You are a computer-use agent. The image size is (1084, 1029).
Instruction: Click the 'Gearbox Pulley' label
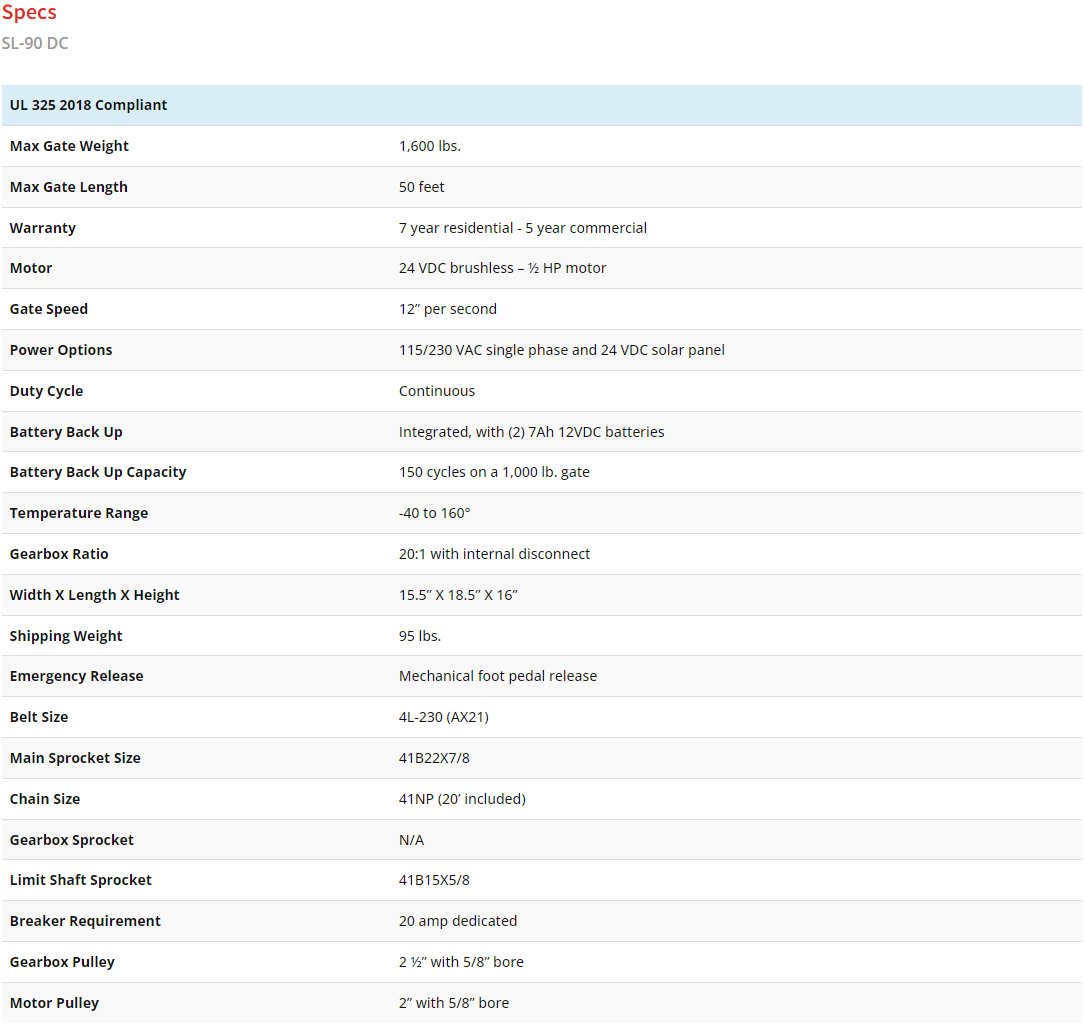(62, 962)
